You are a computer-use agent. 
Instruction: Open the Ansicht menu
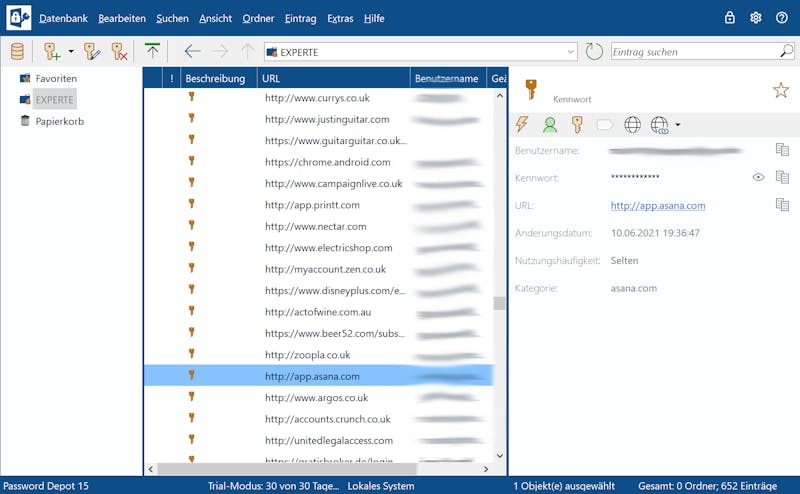coord(215,18)
